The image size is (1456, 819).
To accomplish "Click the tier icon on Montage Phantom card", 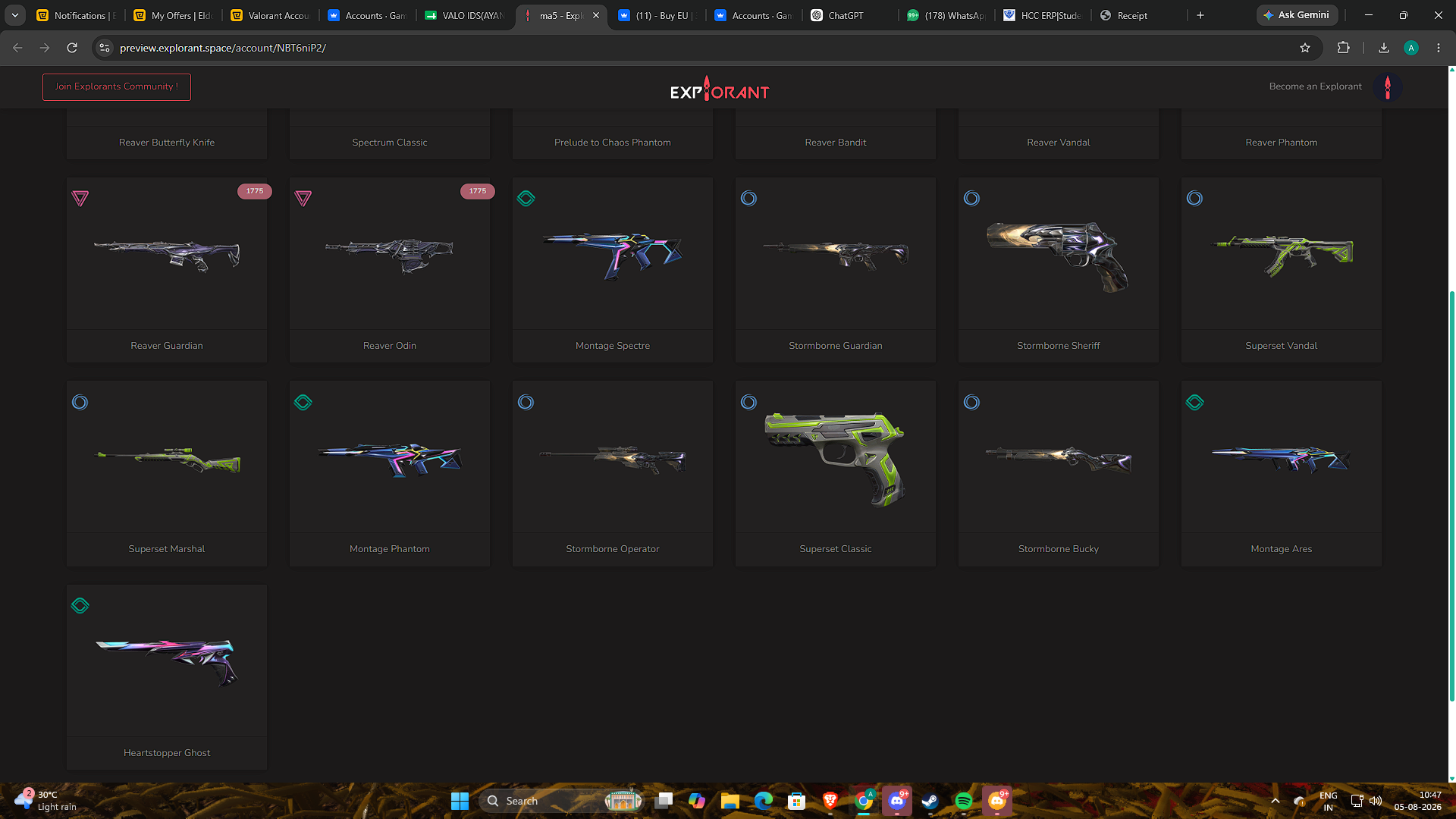I will click(x=303, y=403).
